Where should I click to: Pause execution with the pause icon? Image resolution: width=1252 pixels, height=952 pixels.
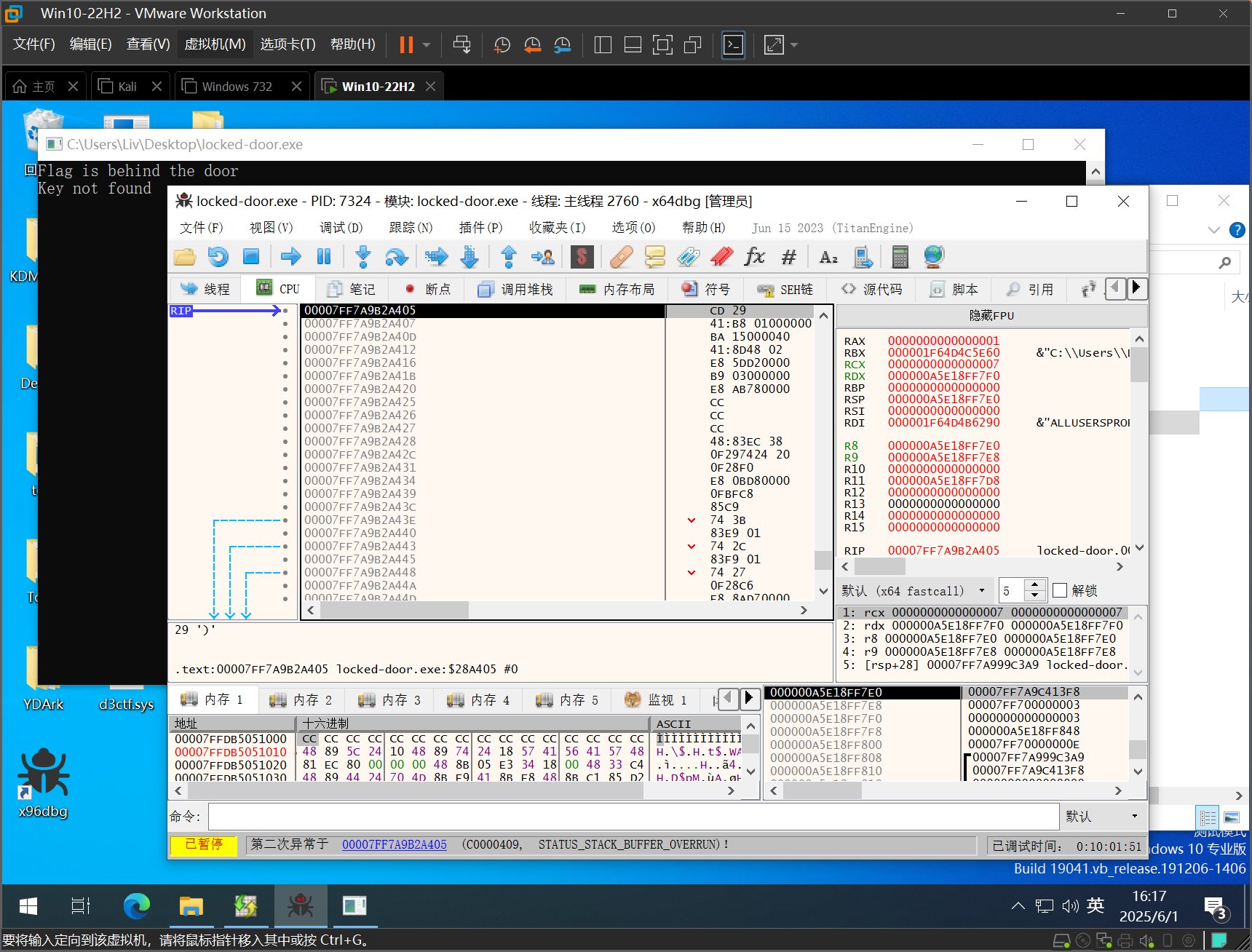(324, 256)
